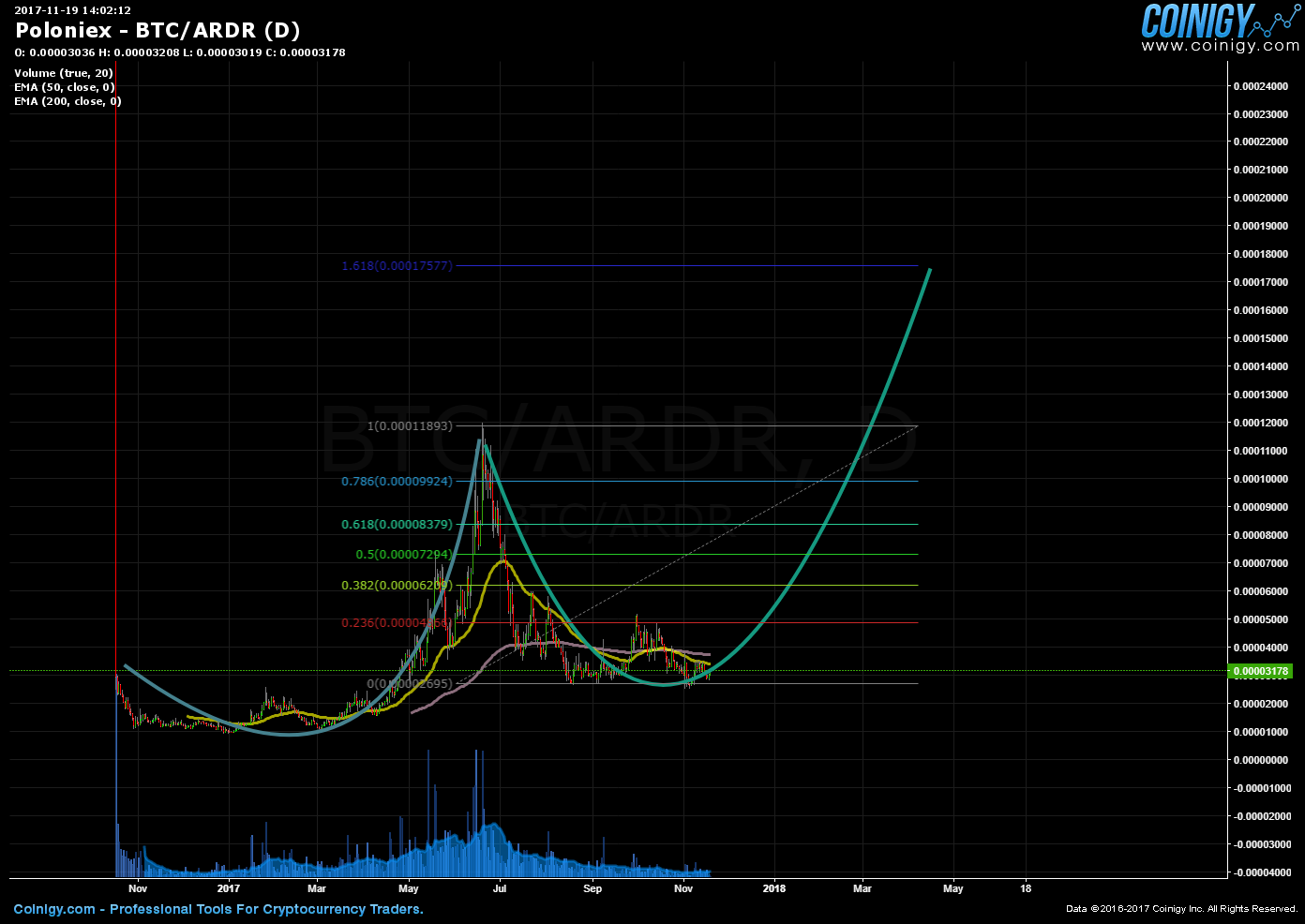The image size is (1305, 924).
Task: Click the 18 label on the time axis
Action: (x=1026, y=888)
